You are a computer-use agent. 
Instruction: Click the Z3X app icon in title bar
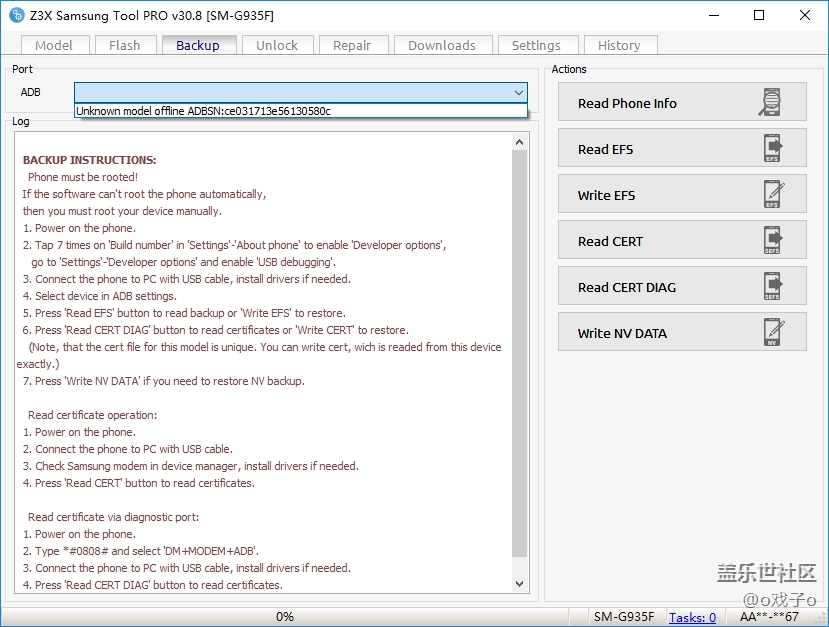point(16,15)
